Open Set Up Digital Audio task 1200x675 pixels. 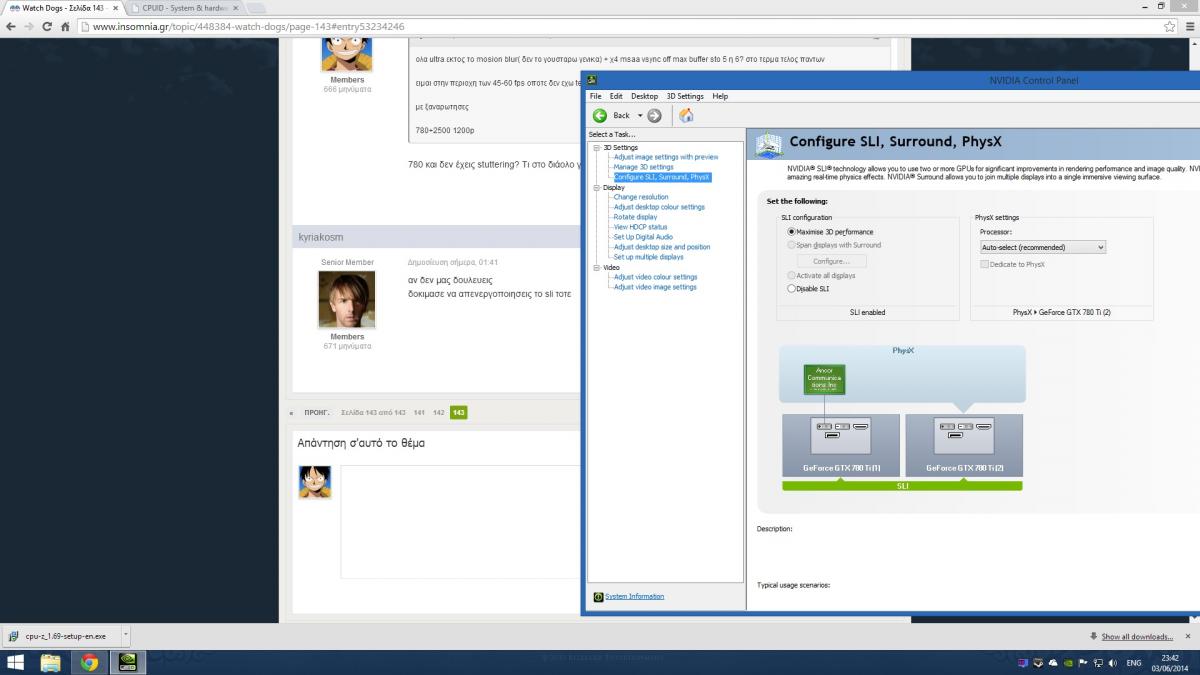pyautogui.click(x=643, y=237)
